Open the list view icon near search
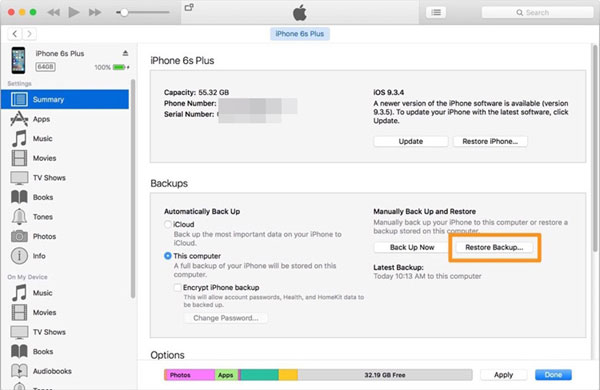This screenshot has height=390, width=600. tap(436, 13)
